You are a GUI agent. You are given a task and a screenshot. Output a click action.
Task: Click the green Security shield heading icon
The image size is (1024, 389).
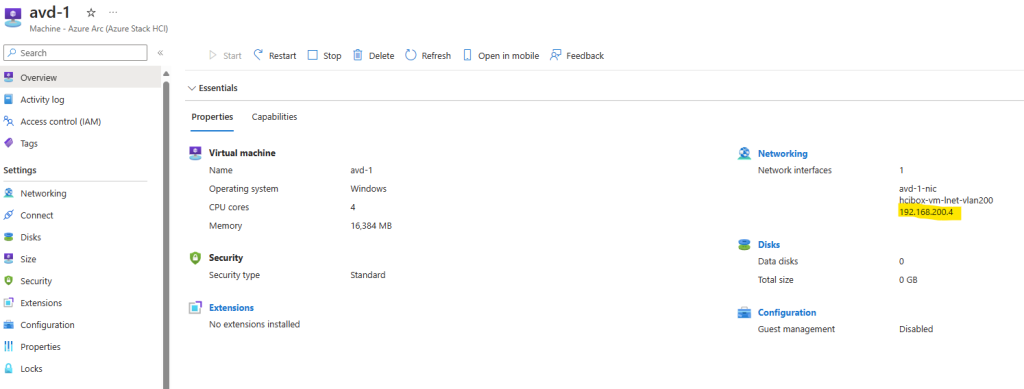pyautogui.click(x=195, y=258)
